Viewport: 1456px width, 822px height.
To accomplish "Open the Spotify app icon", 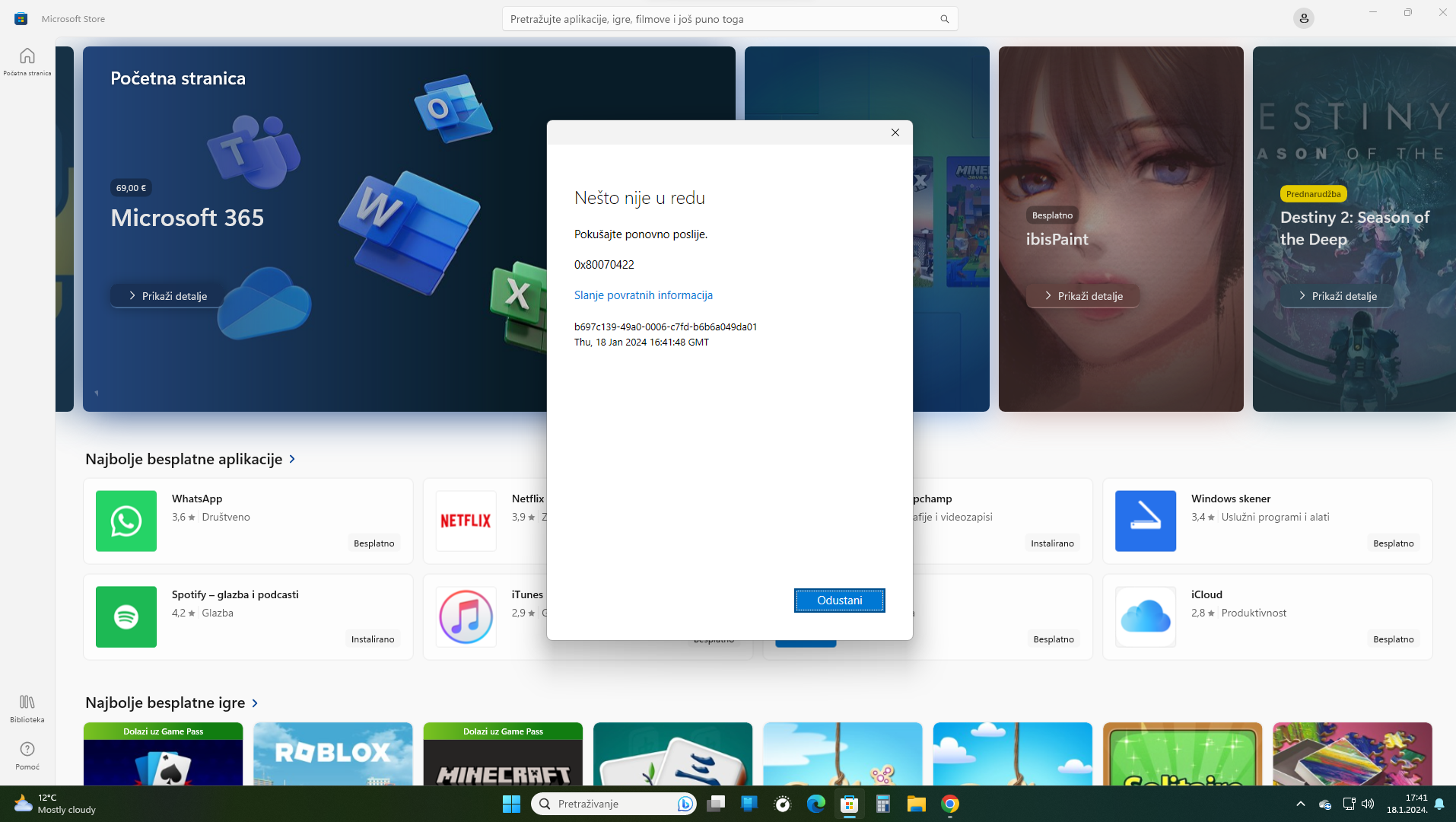I will [x=126, y=616].
